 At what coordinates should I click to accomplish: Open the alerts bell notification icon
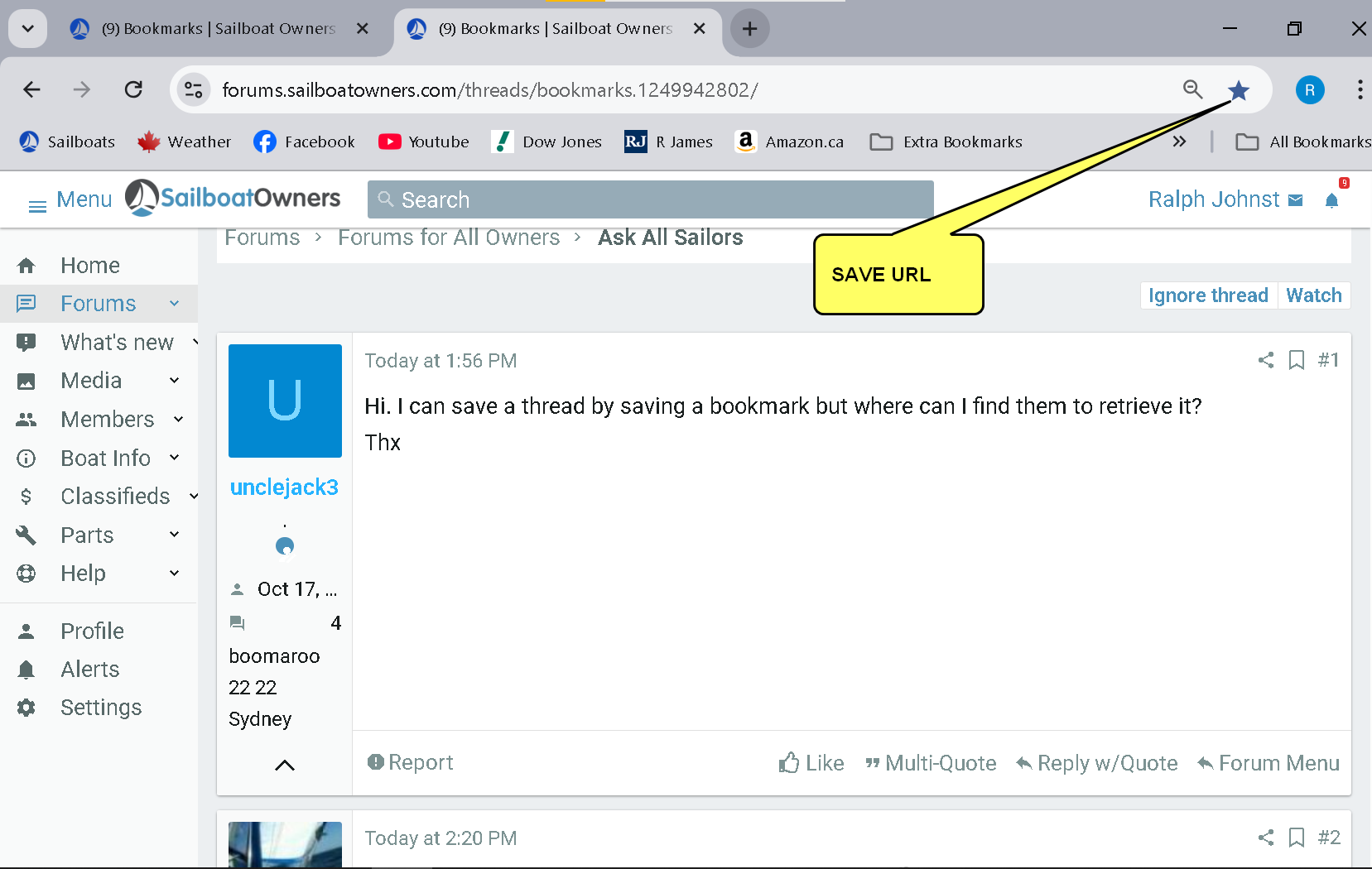tap(1331, 200)
